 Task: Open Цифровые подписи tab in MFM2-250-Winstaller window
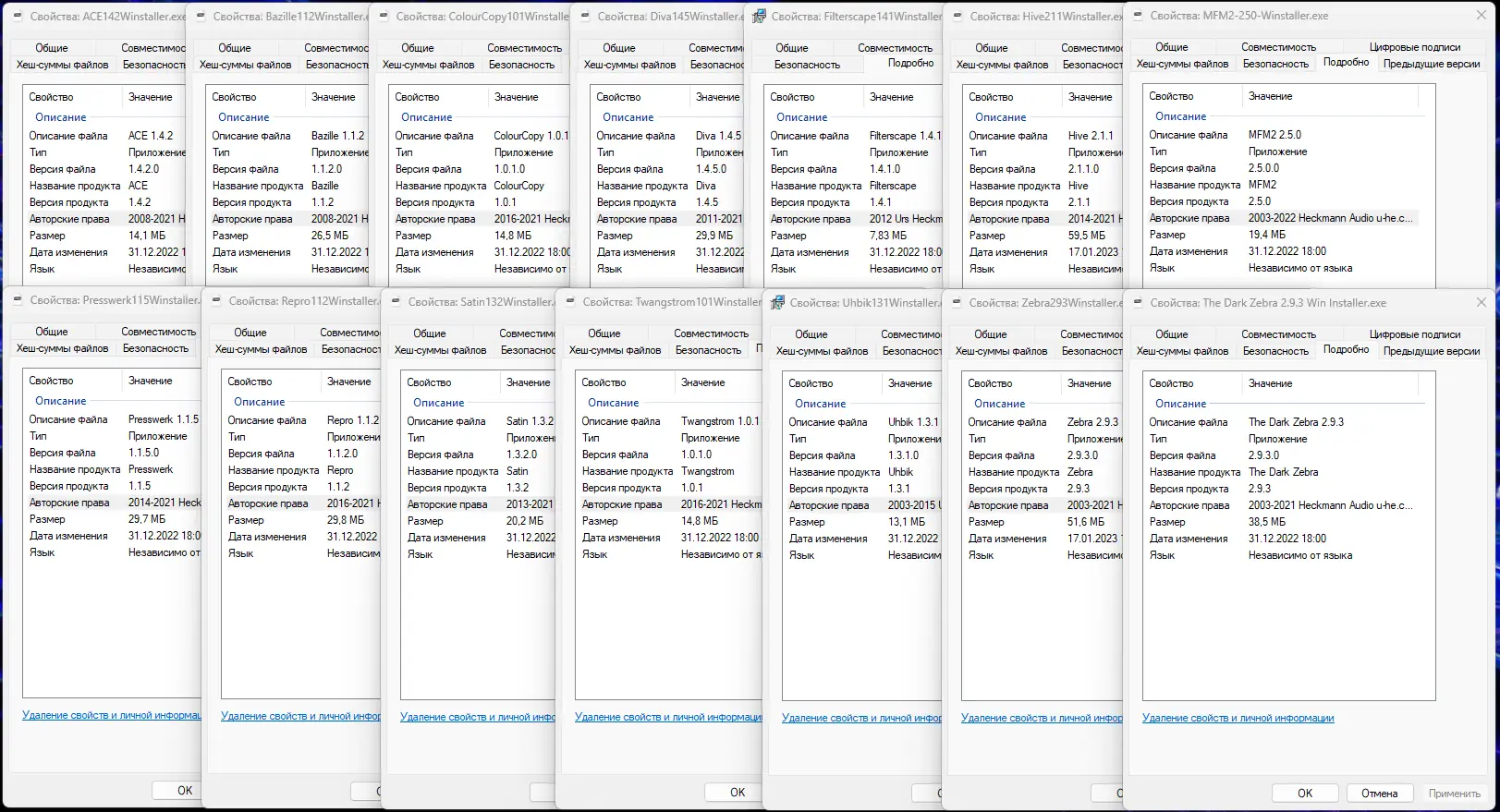point(1415,47)
